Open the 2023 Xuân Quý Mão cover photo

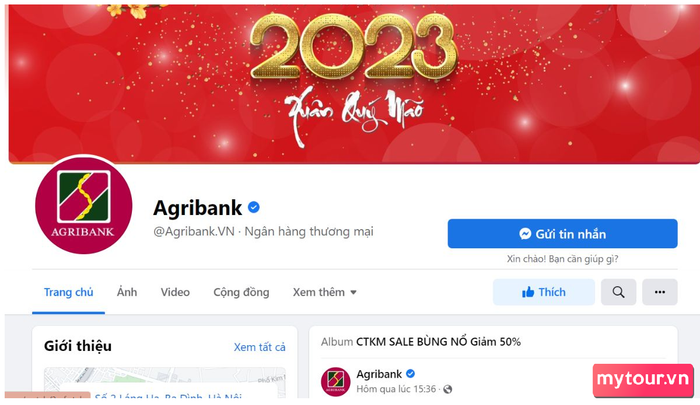354,84
